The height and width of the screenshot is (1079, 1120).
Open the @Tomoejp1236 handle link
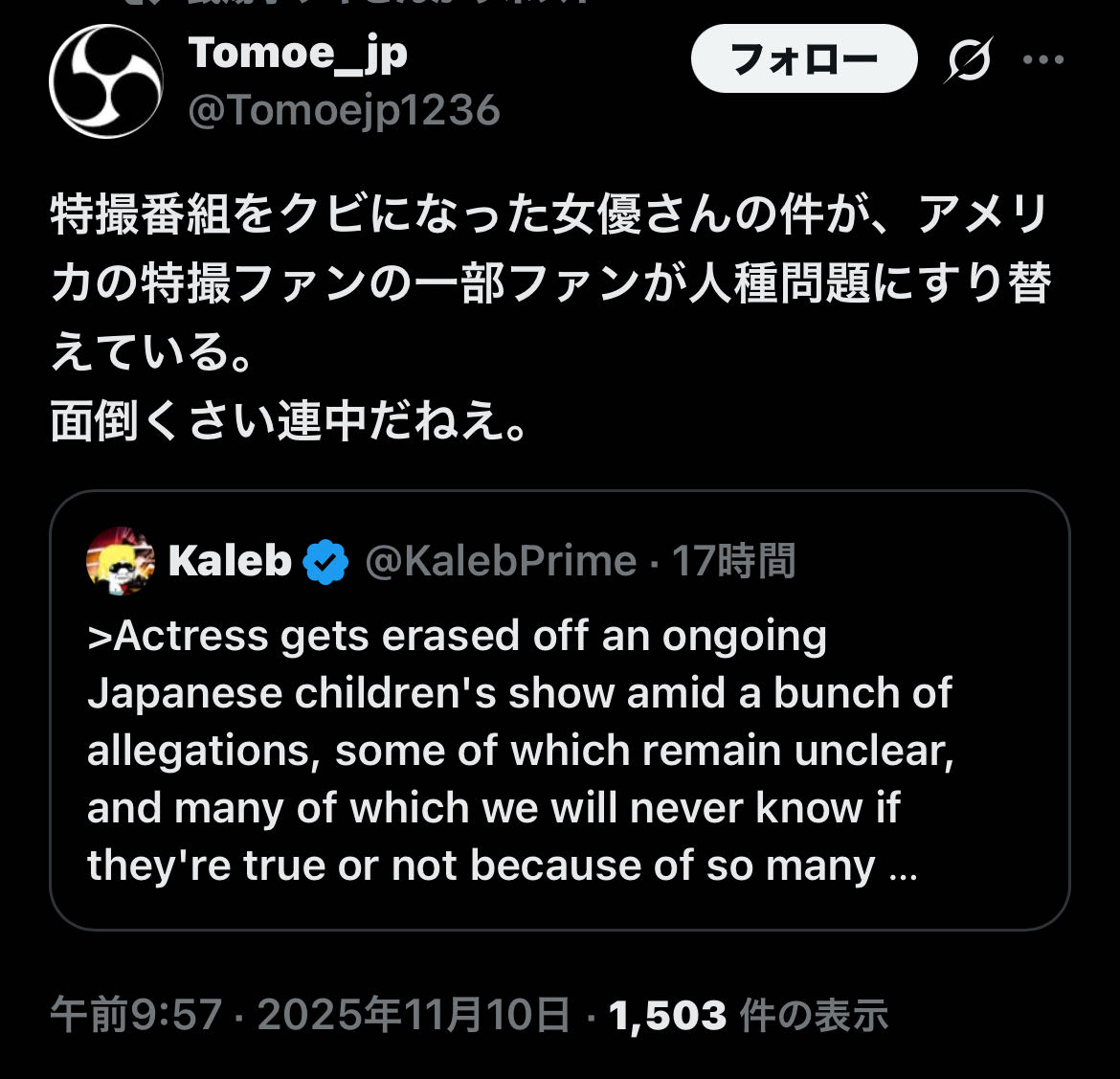point(345,111)
